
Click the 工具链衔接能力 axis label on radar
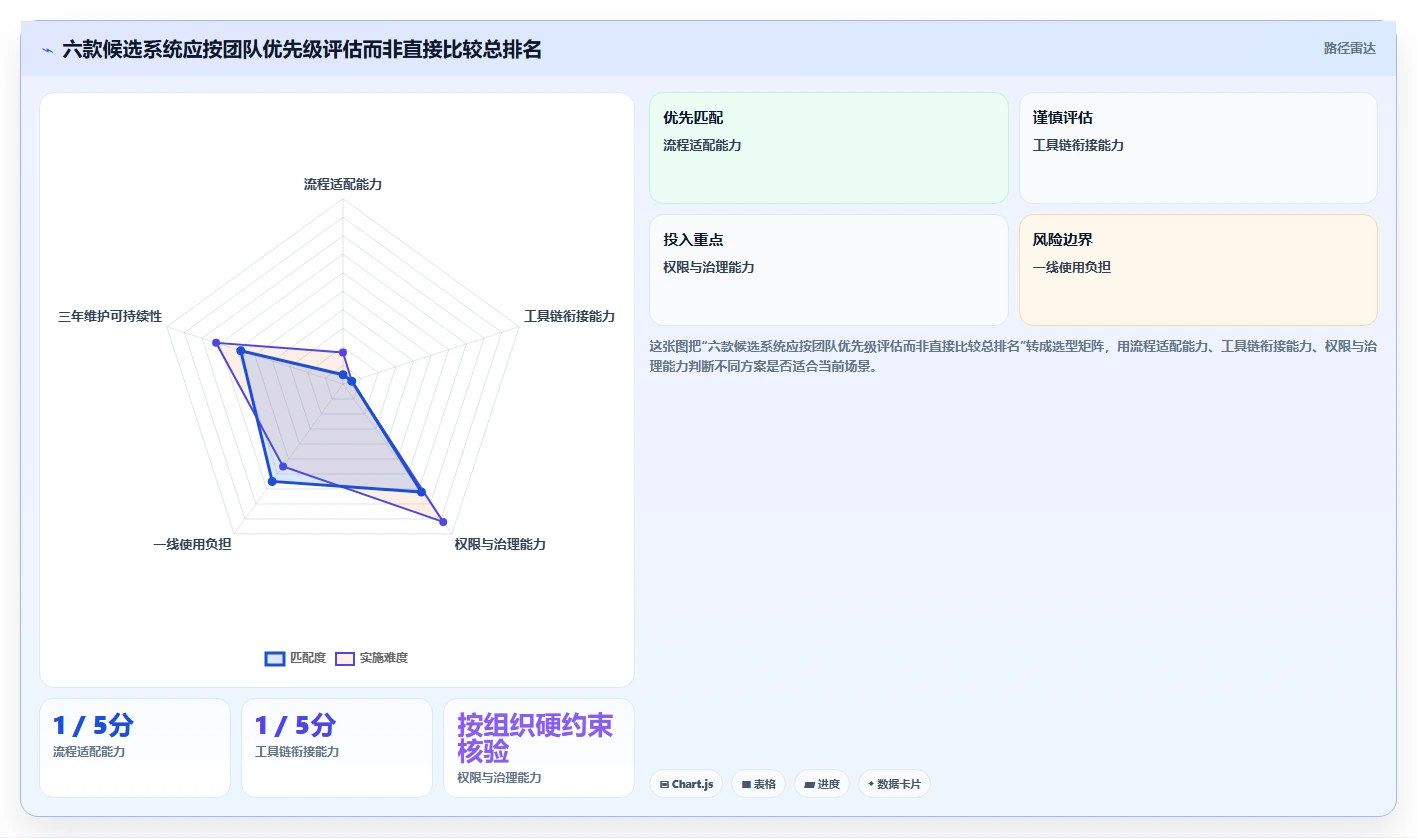pyautogui.click(x=570, y=316)
